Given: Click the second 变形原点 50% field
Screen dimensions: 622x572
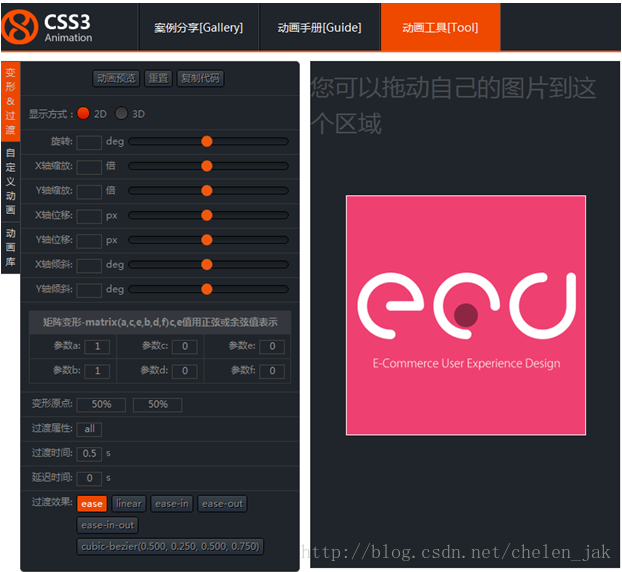Looking at the screenshot, I should (x=157, y=405).
